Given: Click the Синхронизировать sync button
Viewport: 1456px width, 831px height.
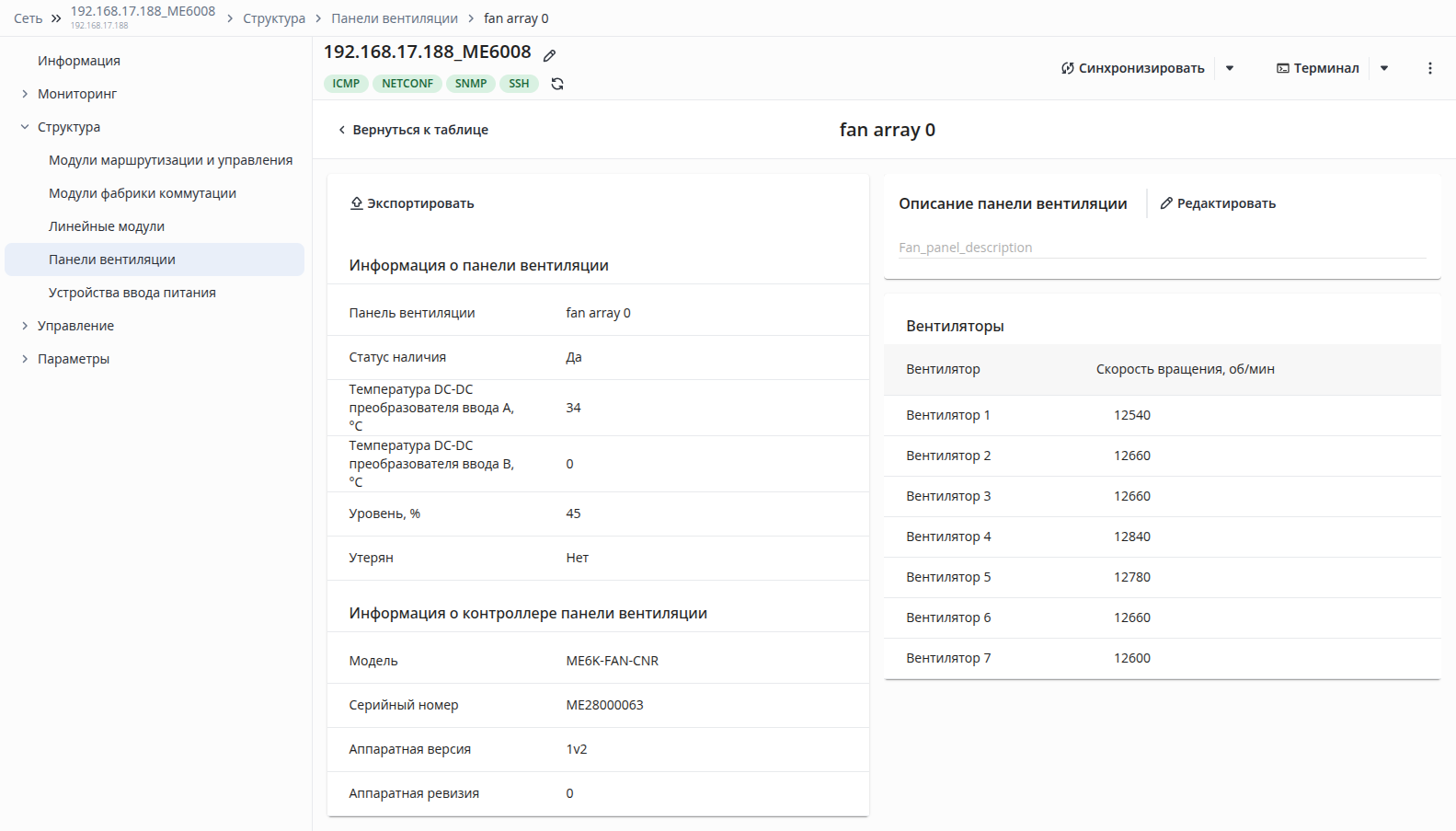Looking at the screenshot, I should click(1132, 68).
